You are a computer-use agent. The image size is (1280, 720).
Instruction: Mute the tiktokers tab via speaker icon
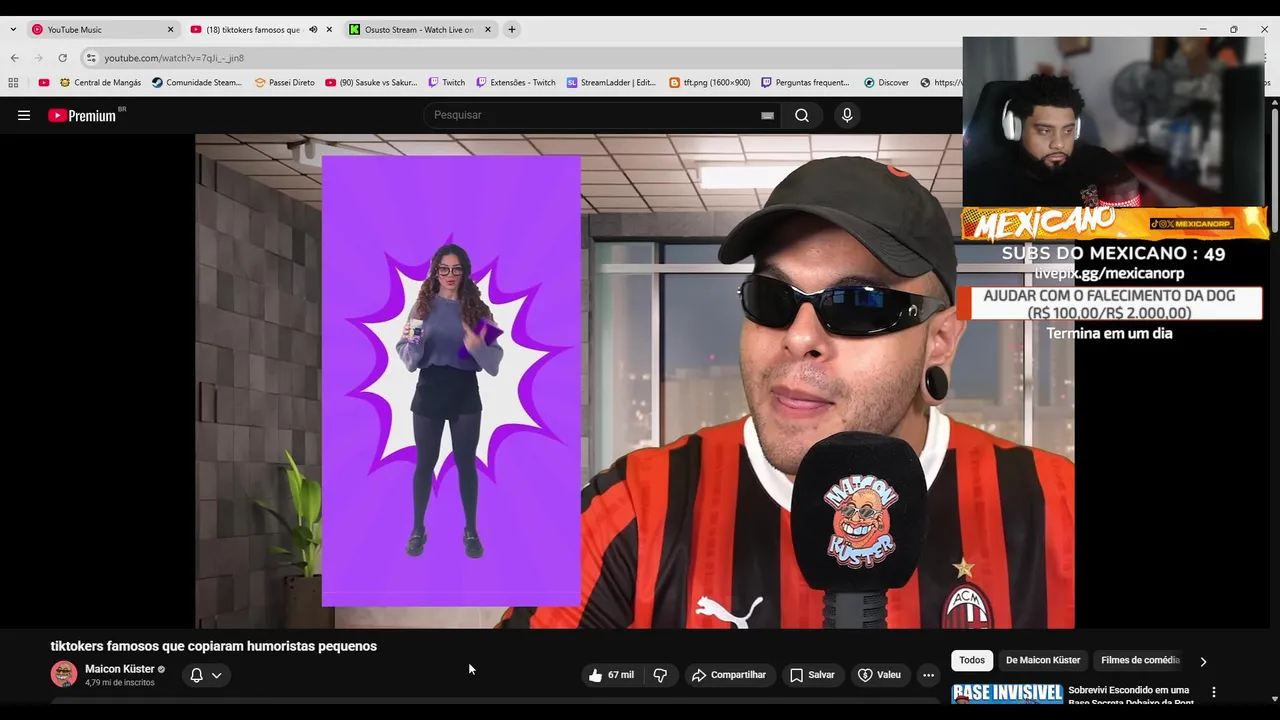[313, 30]
